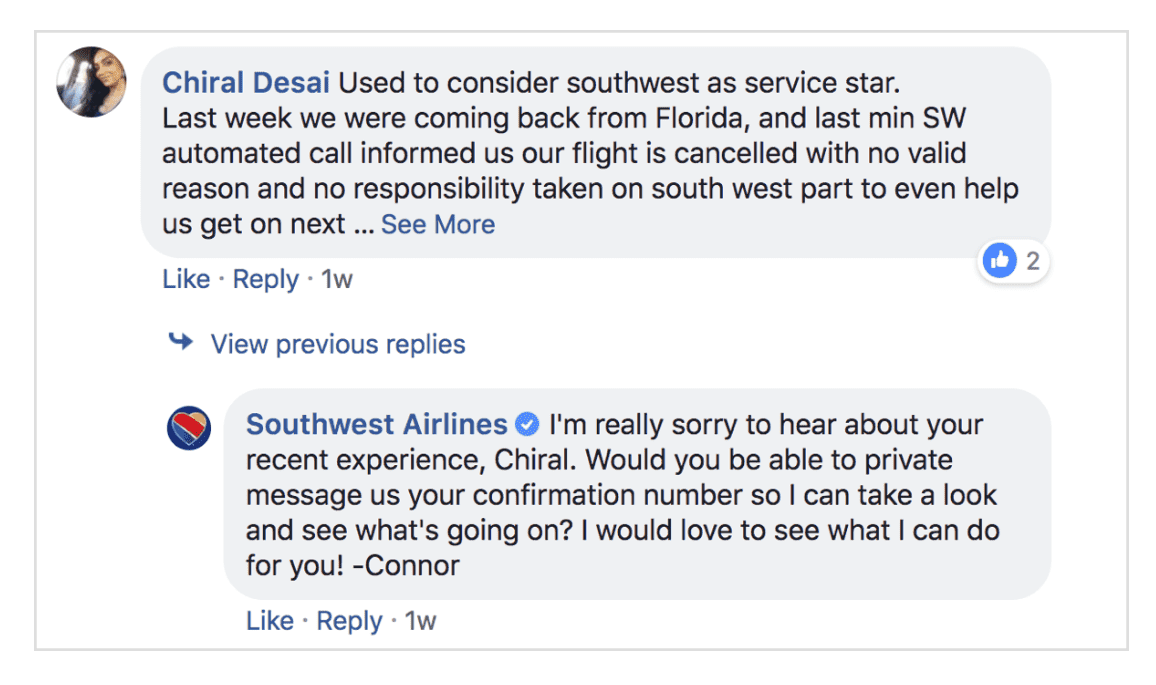Click Chiral Desai's comment text about Florida

(560, 118)
